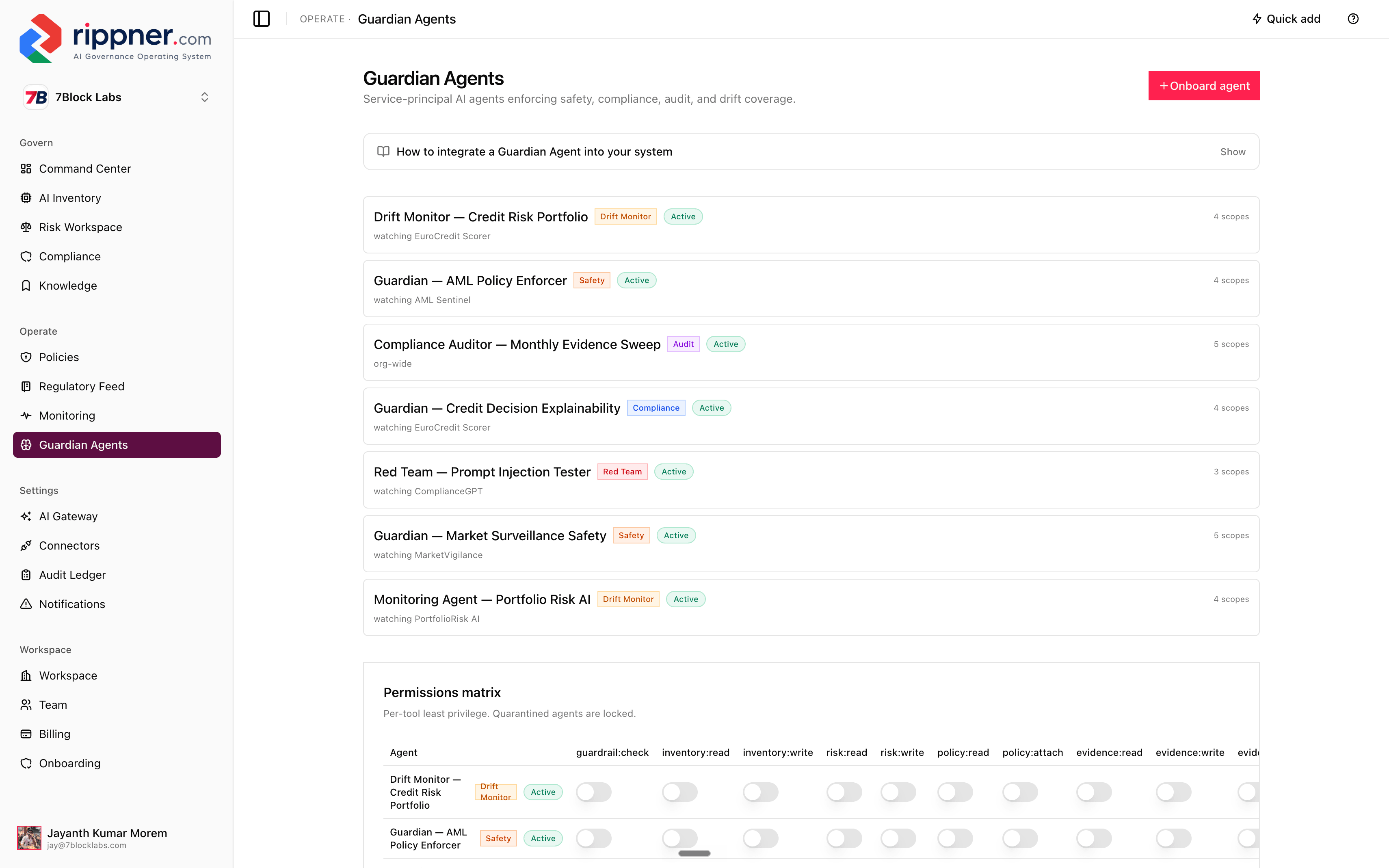Toggle guardrail:check for Drift Monitor agent

pos(594,792)
